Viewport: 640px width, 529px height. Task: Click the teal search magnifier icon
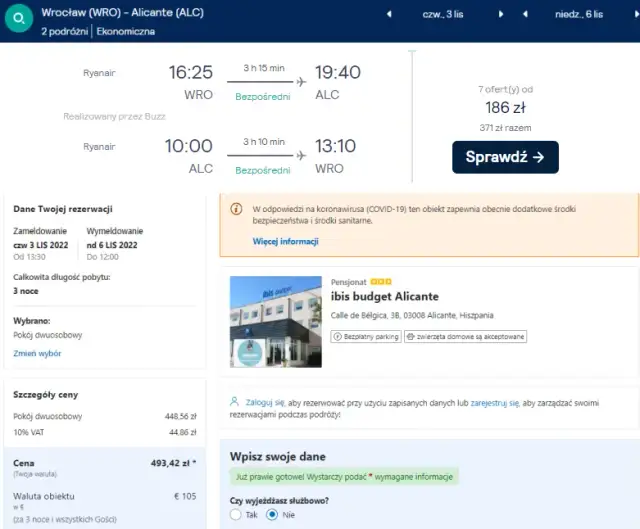19,18
